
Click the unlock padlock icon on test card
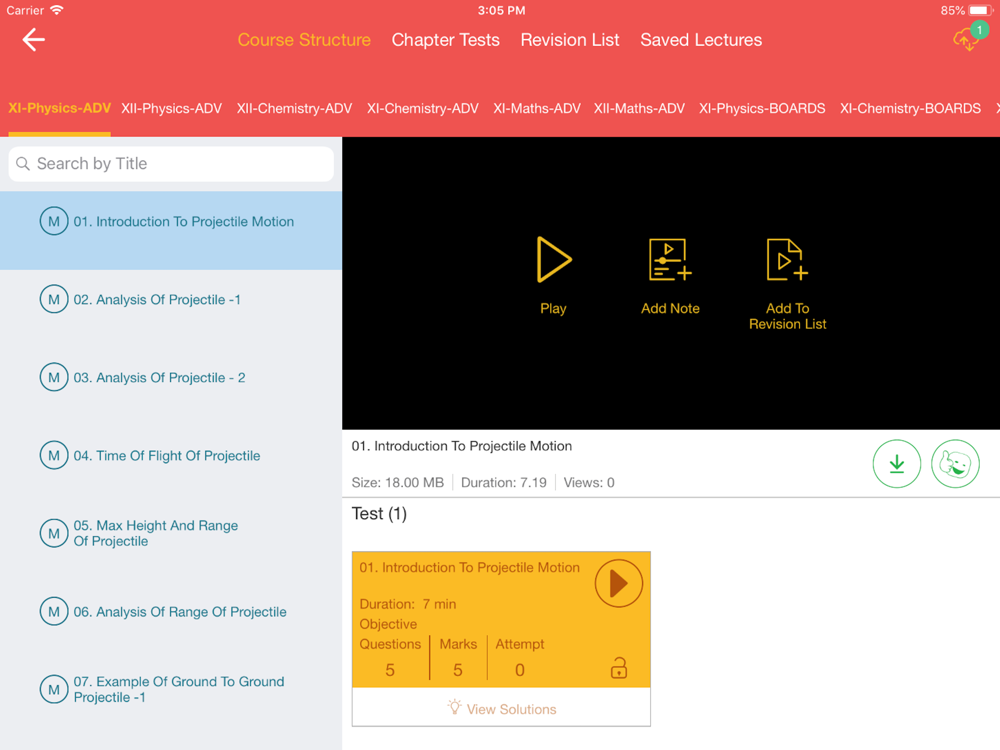coord(619,668)
